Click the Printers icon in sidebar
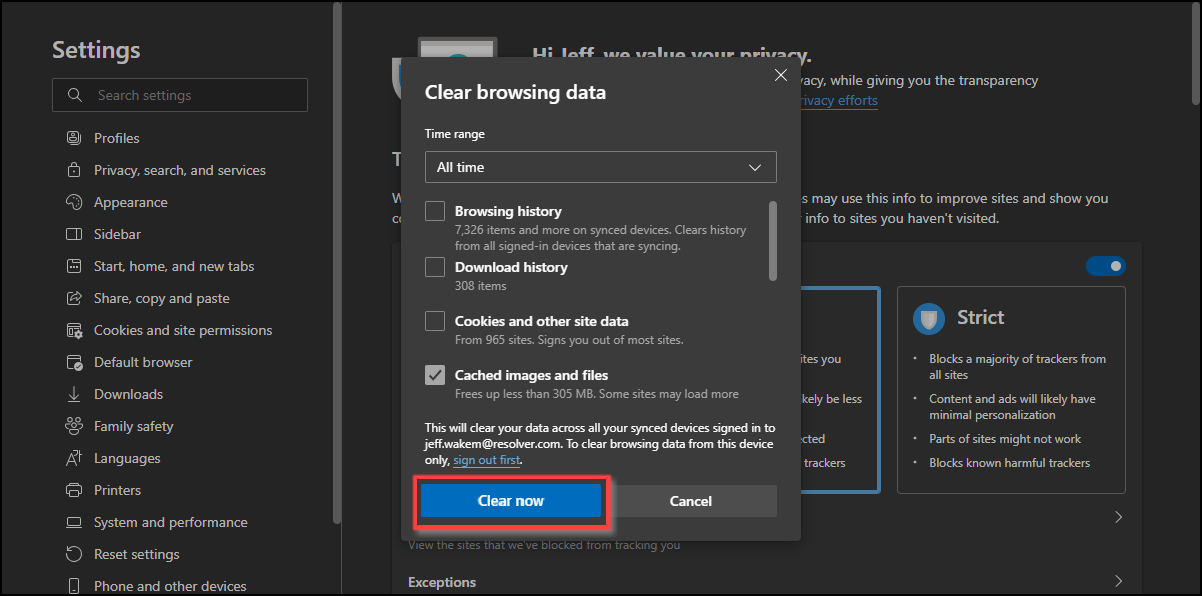The image size is (1202, 596). 73,490
